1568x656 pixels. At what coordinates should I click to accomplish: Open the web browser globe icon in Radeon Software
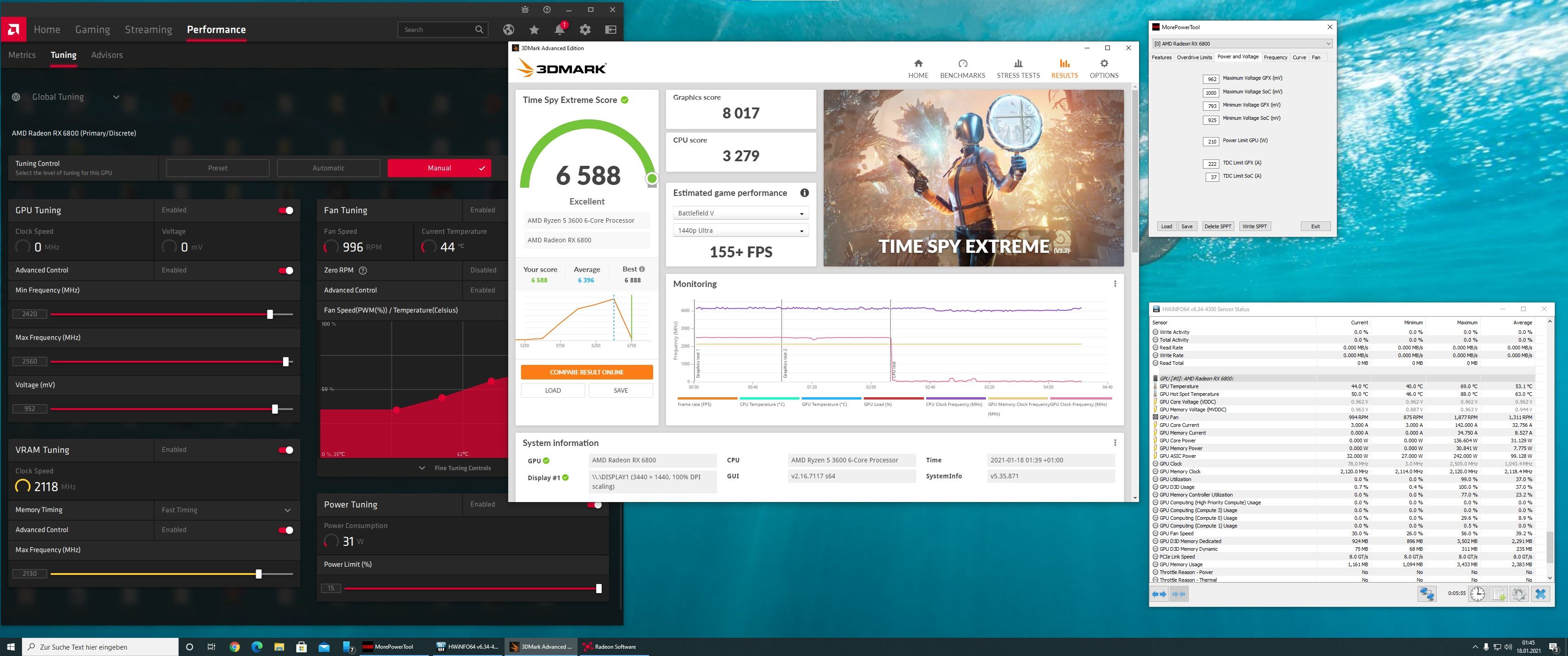[509, 29]
